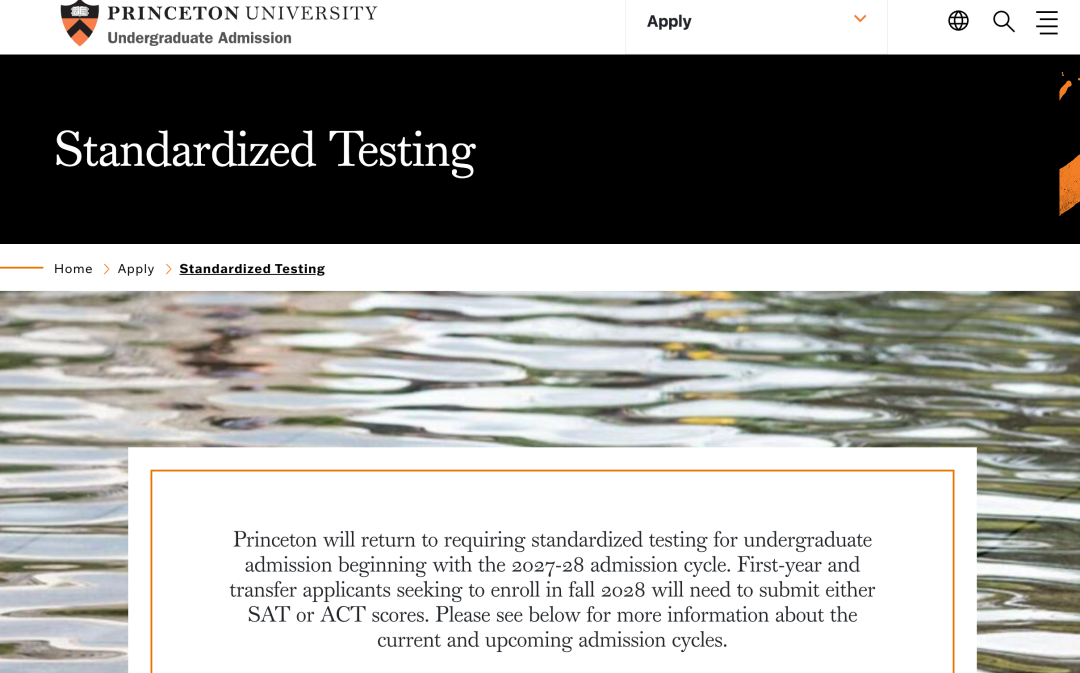Go to Undergraduate Admission homepage link
1080x673 pixels.
pyautogui.click(x=199, y=38)
